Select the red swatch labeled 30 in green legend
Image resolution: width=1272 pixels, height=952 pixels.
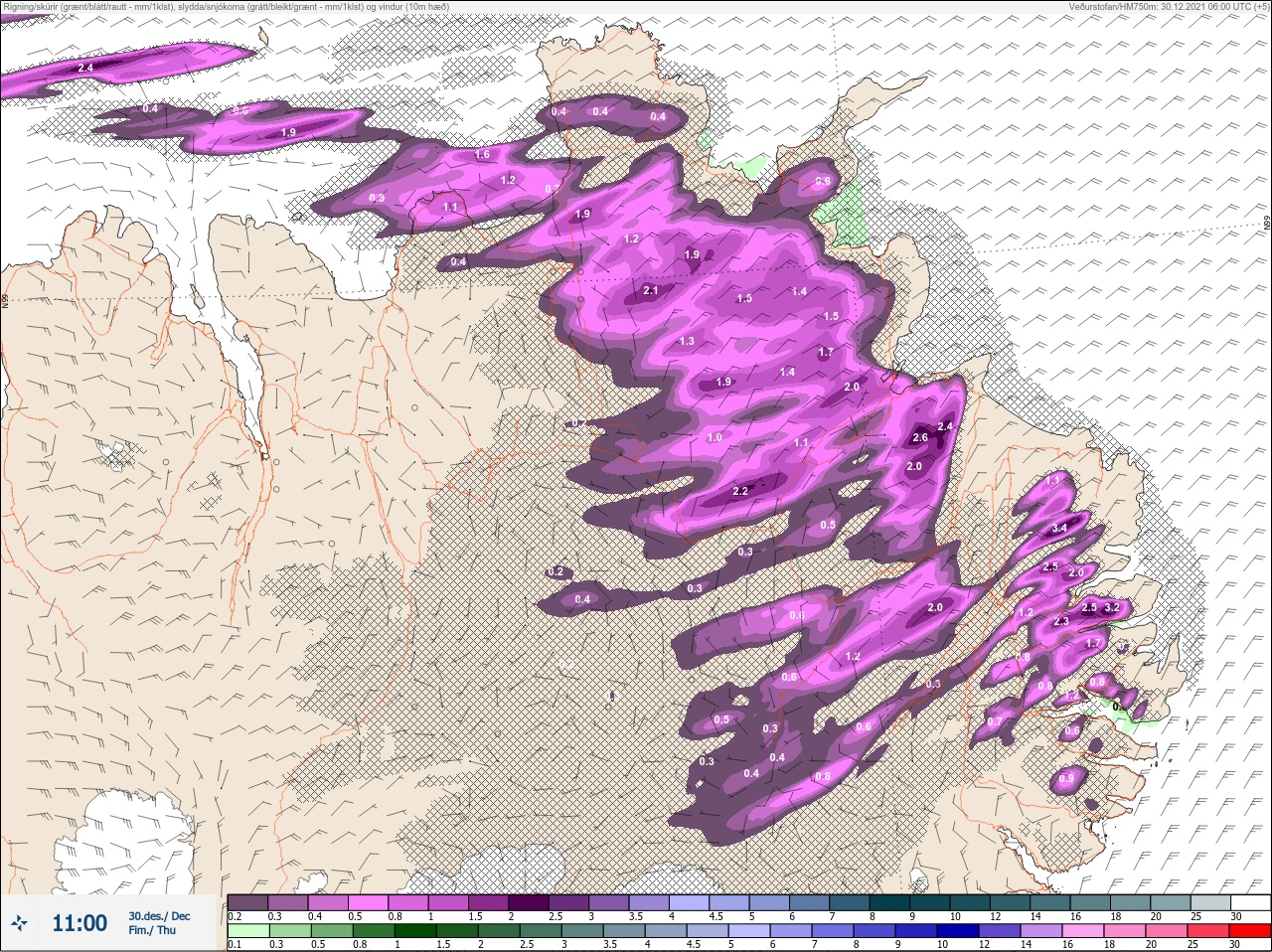point(1250,932)
